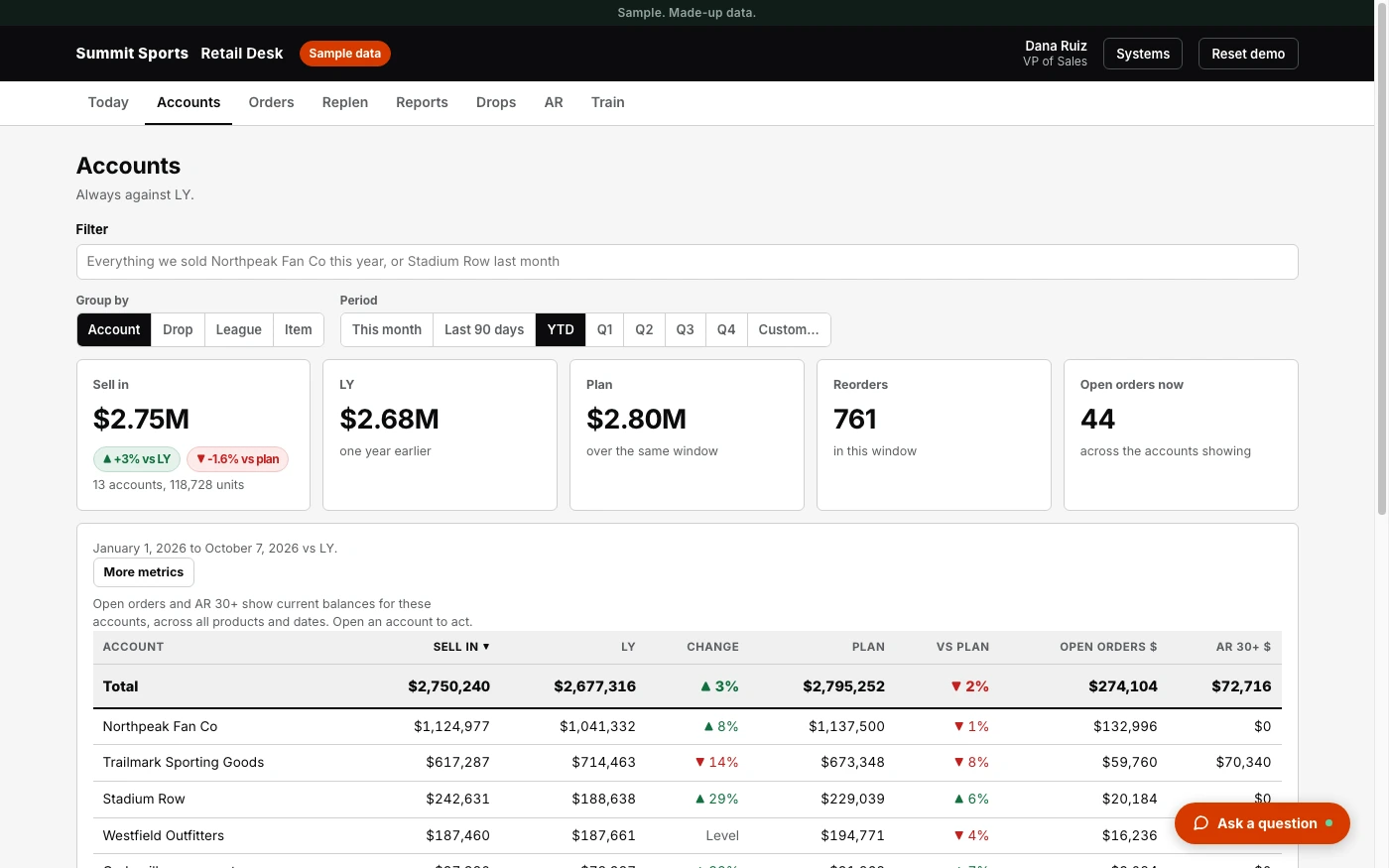Click the page vertical scrollbar

pos(1382,258)
